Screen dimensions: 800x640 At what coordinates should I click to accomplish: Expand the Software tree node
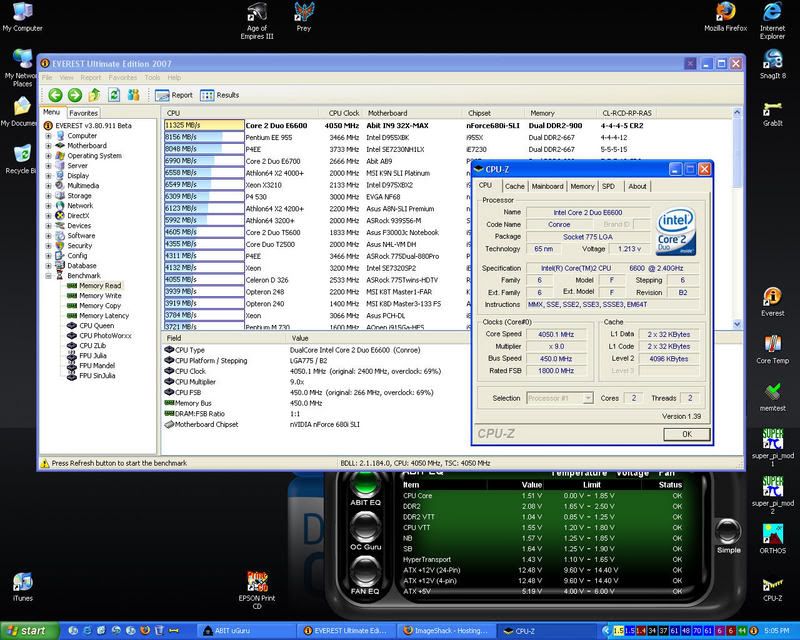[48, 236]
